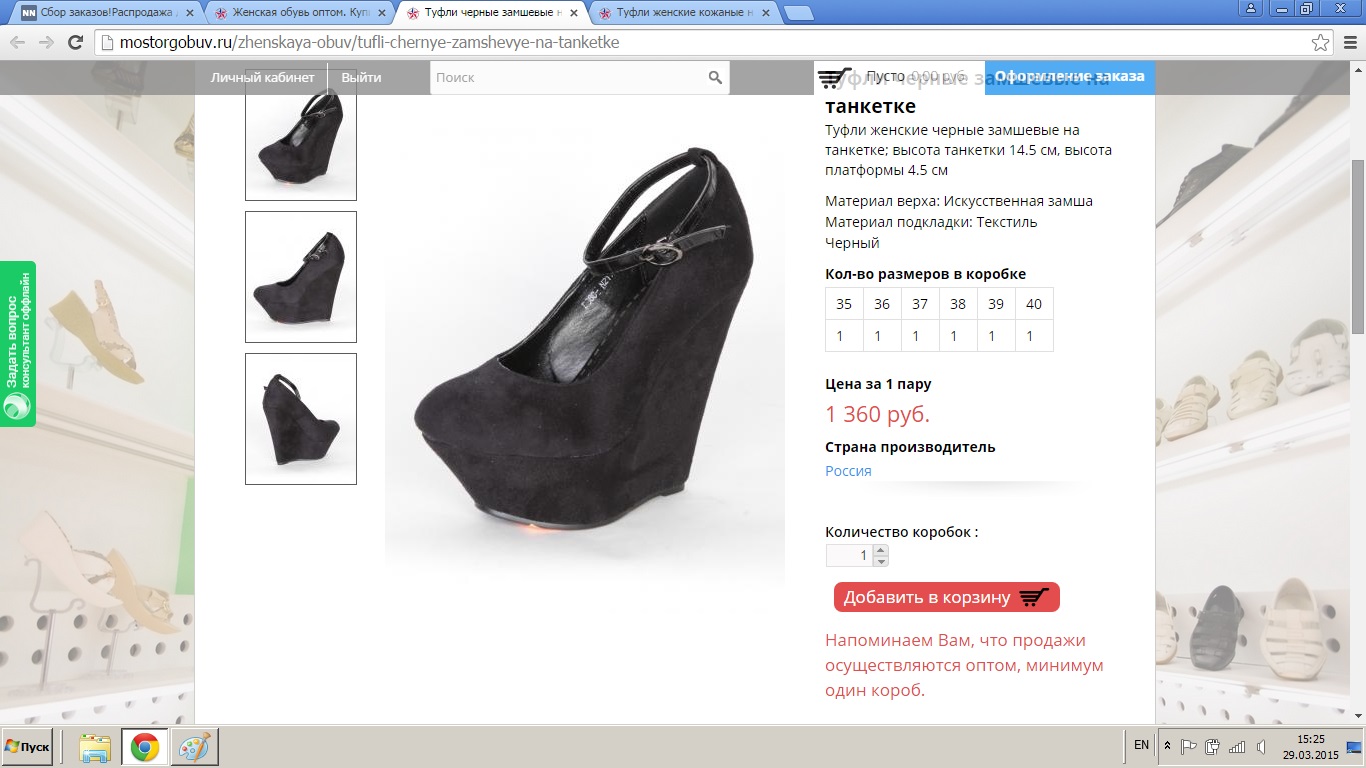
Task: Click 'Материал верха: Искусственная замша' text
Action: pos(959,201)
